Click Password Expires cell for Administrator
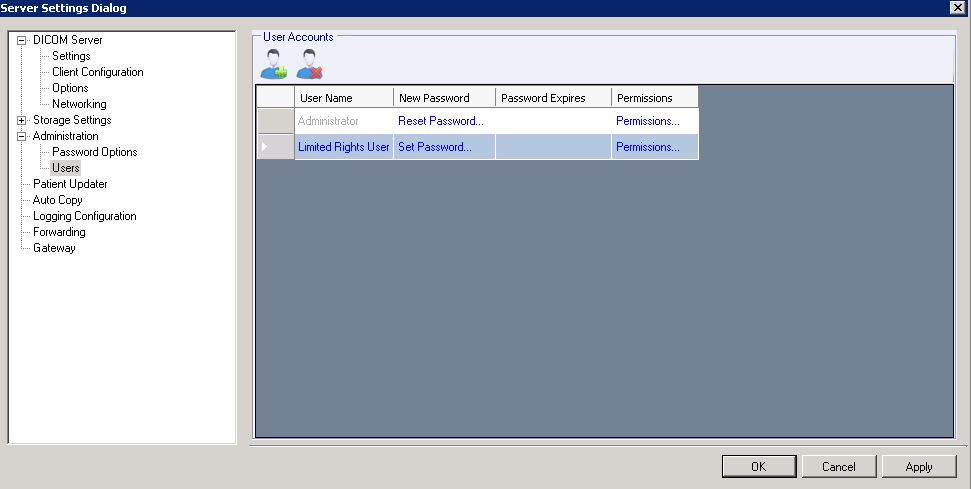971x489 pixels. (x=554, y=121)
